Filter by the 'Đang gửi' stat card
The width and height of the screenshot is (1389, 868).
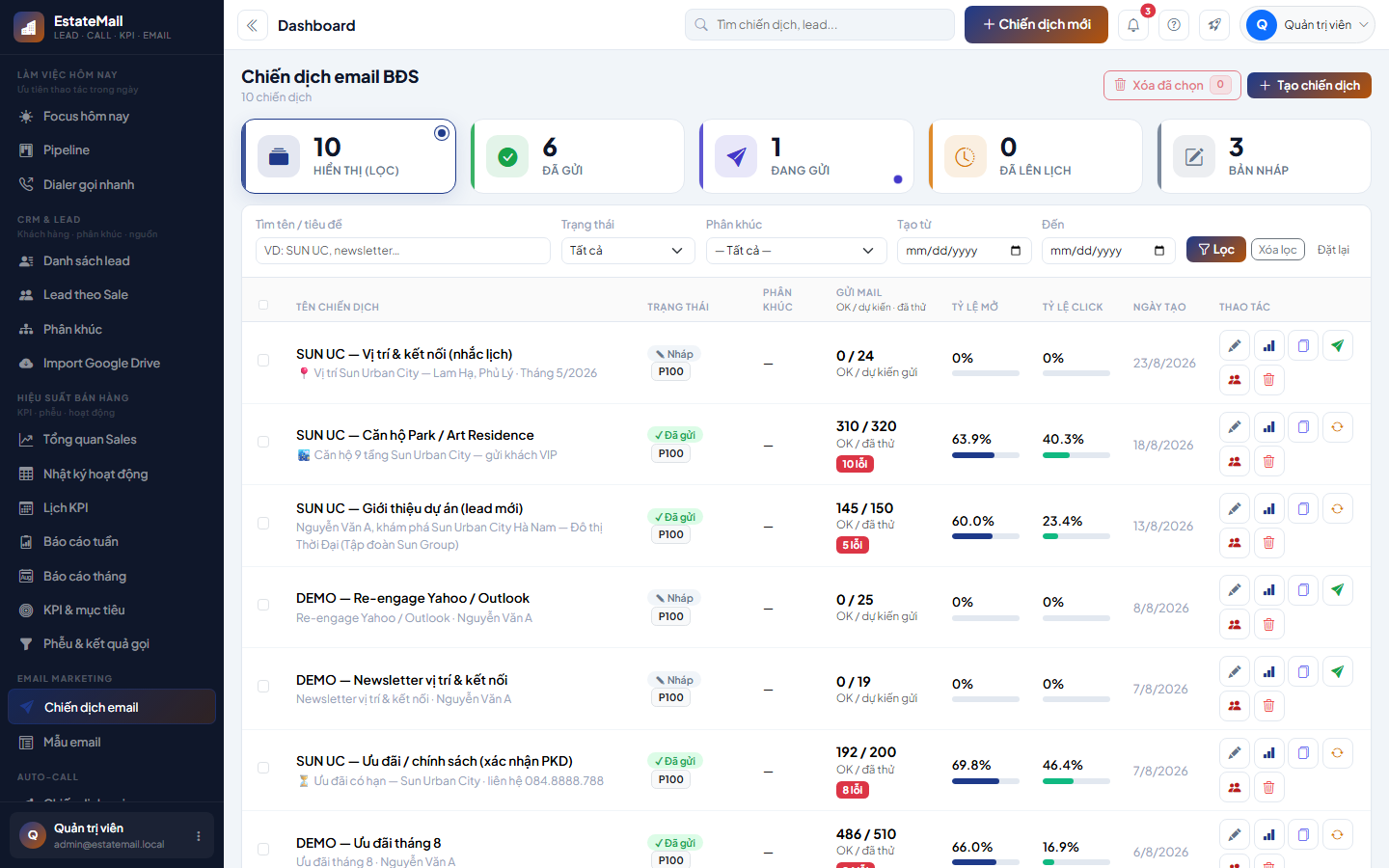point(806,156)
